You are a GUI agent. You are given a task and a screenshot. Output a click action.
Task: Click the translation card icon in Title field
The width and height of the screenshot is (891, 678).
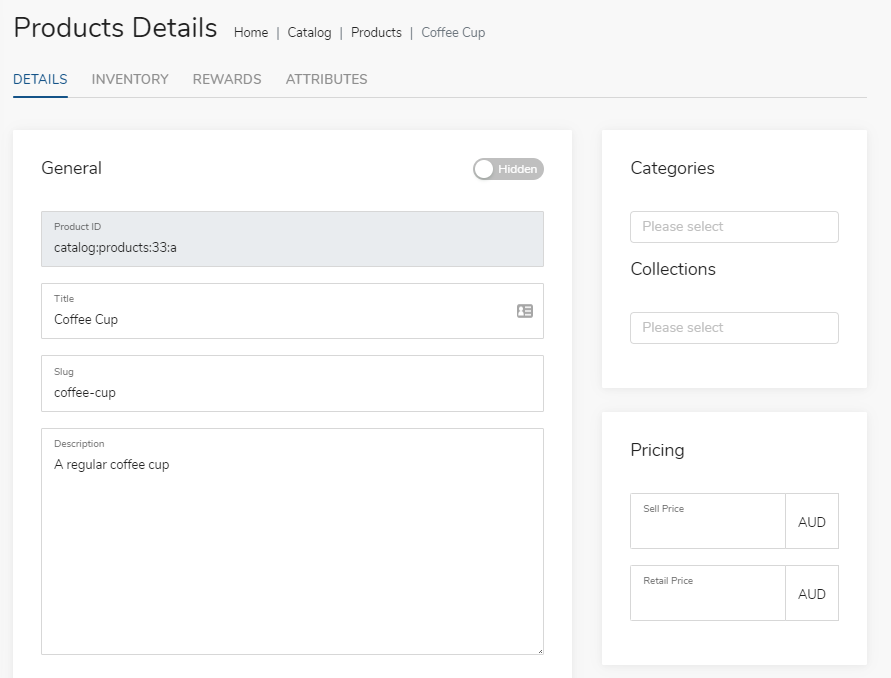click(x=524, y=311)
